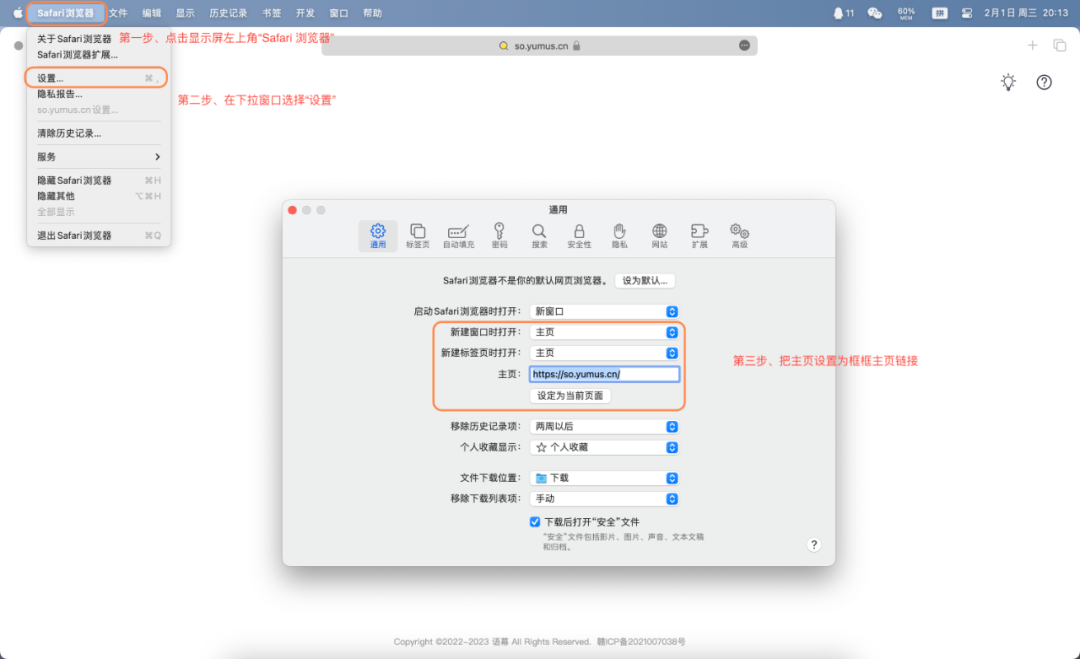Open the Privacy (隐私) hand icon pane
Image resolution: width=1080 pixels, height=659 pixels.
[x=619, y=236]
